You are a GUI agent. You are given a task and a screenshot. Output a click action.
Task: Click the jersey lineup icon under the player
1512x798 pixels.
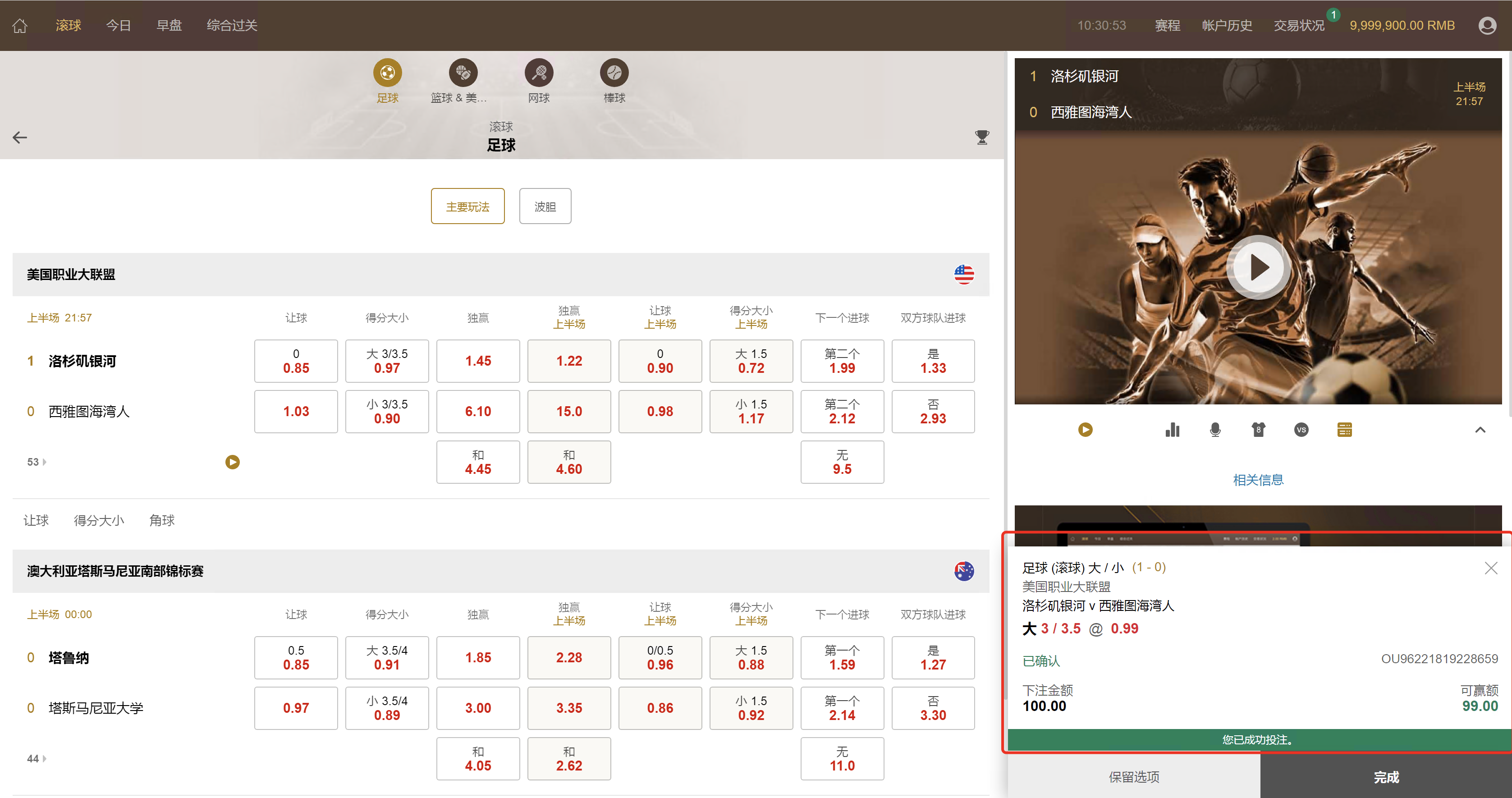pos(1258,430)
